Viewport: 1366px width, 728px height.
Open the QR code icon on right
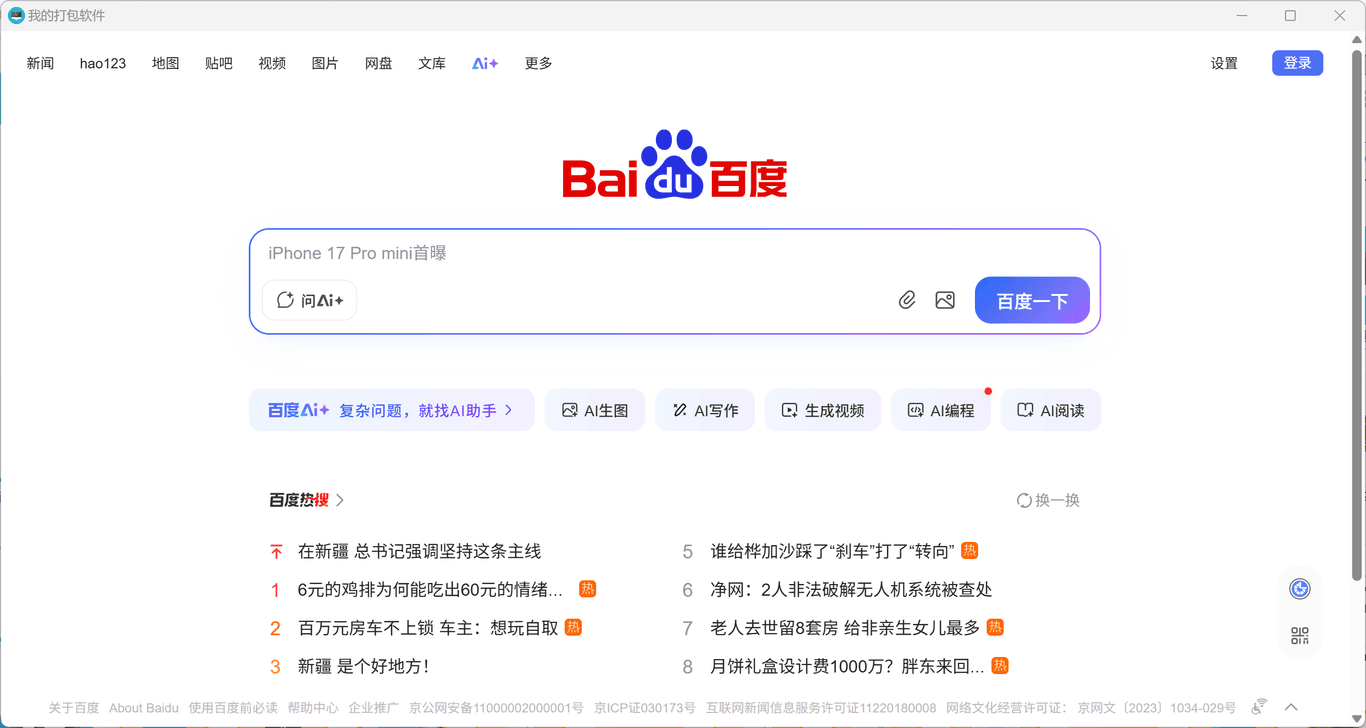[1299, 635]
